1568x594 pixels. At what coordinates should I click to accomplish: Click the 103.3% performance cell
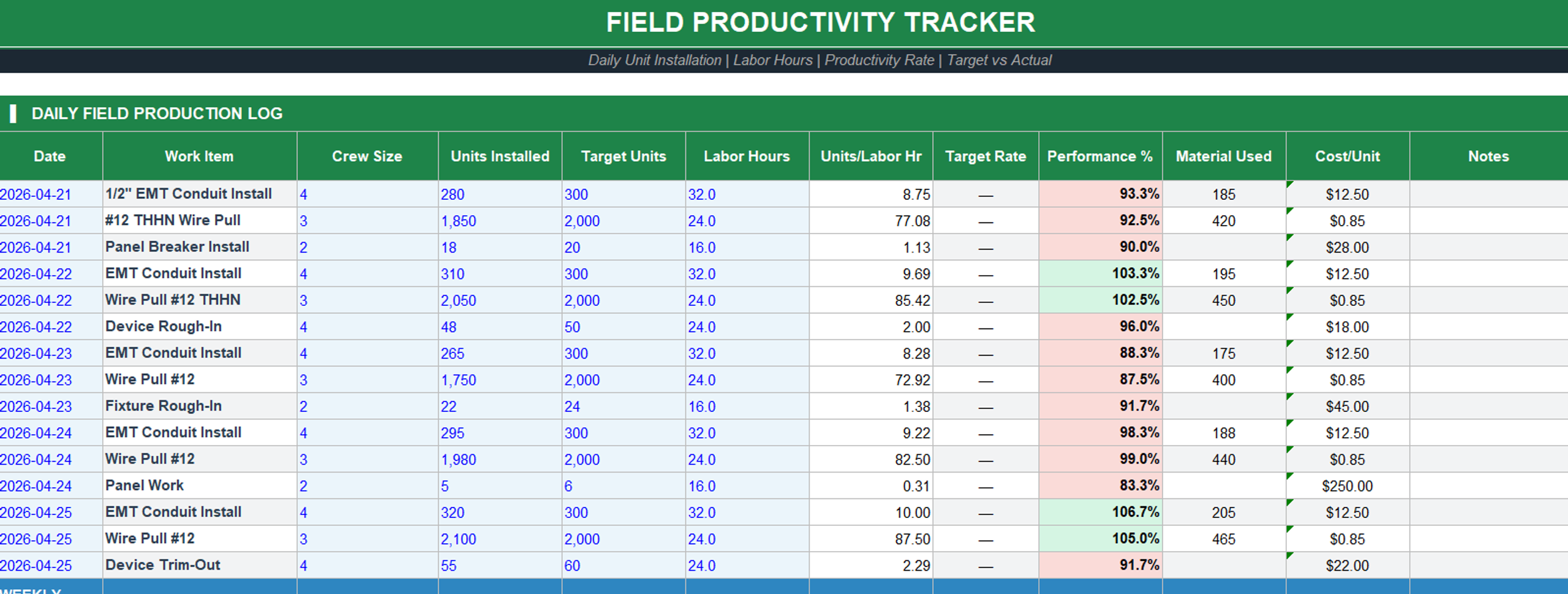click(x=1101, y=273)
